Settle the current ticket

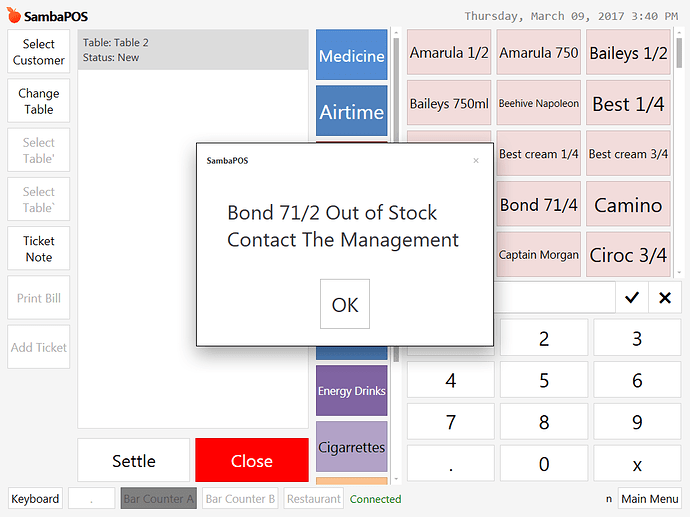point(134,461)
